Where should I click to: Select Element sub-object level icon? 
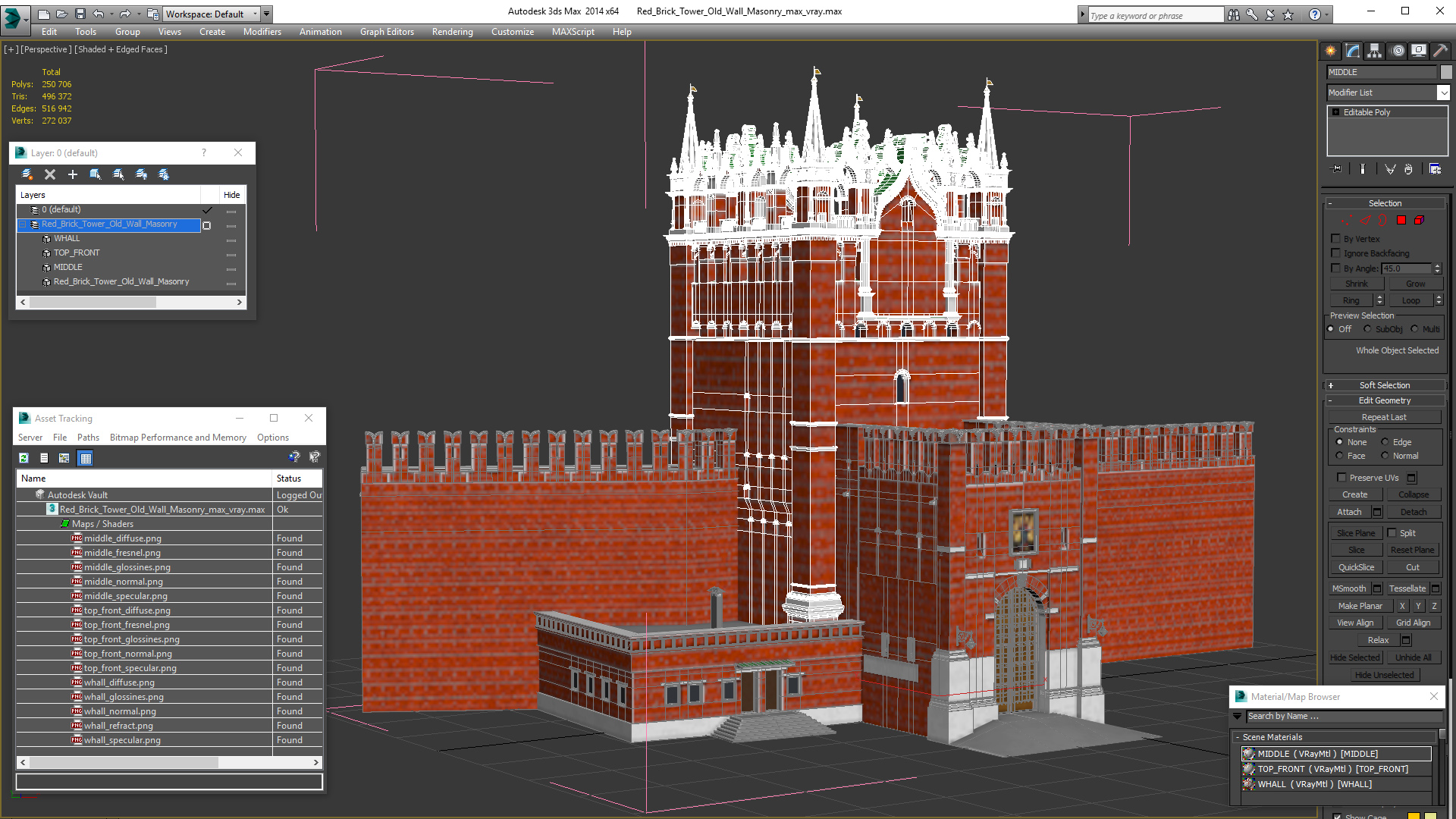[x=1419, y=220]
